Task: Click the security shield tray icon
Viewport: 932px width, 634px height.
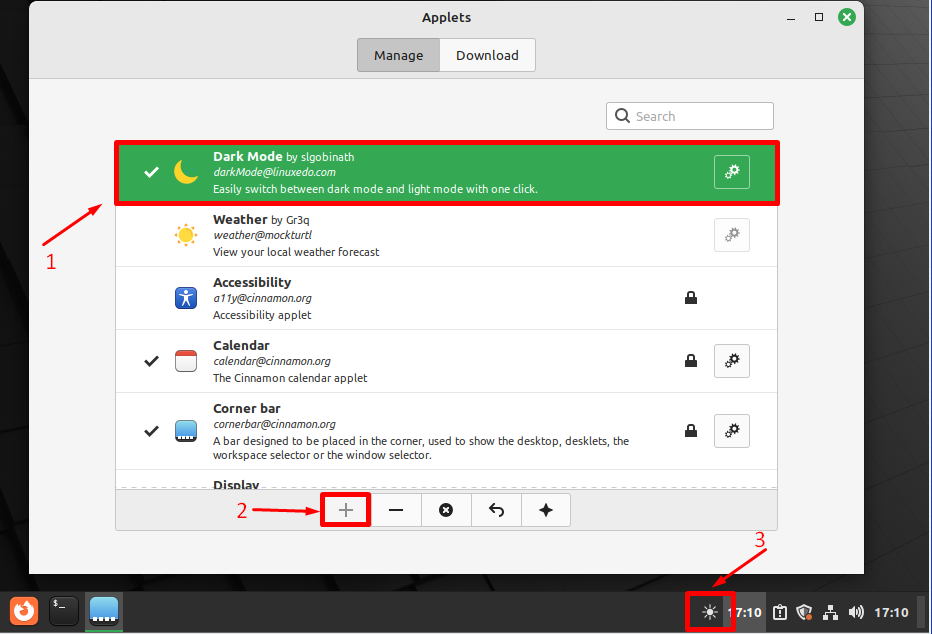Action: click(804, 612)
